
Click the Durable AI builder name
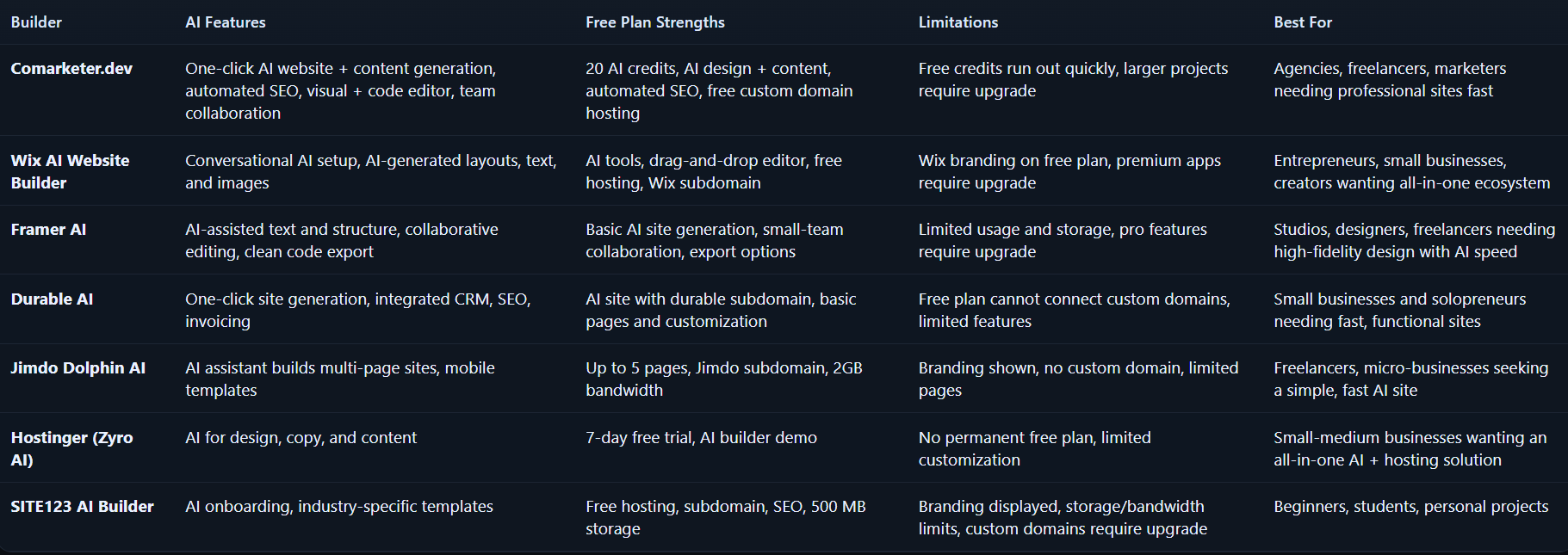pyautogui.click(x=52, y=299)
